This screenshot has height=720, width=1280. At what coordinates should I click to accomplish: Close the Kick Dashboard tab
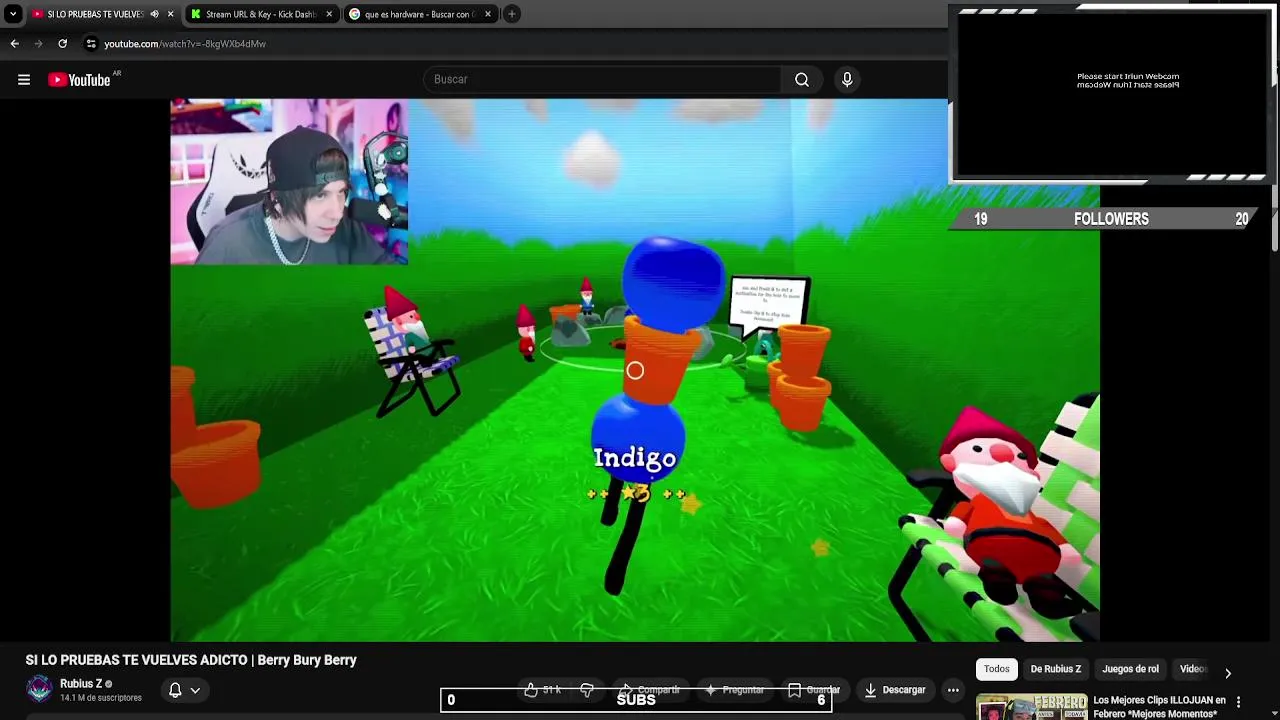pos(329,14)
